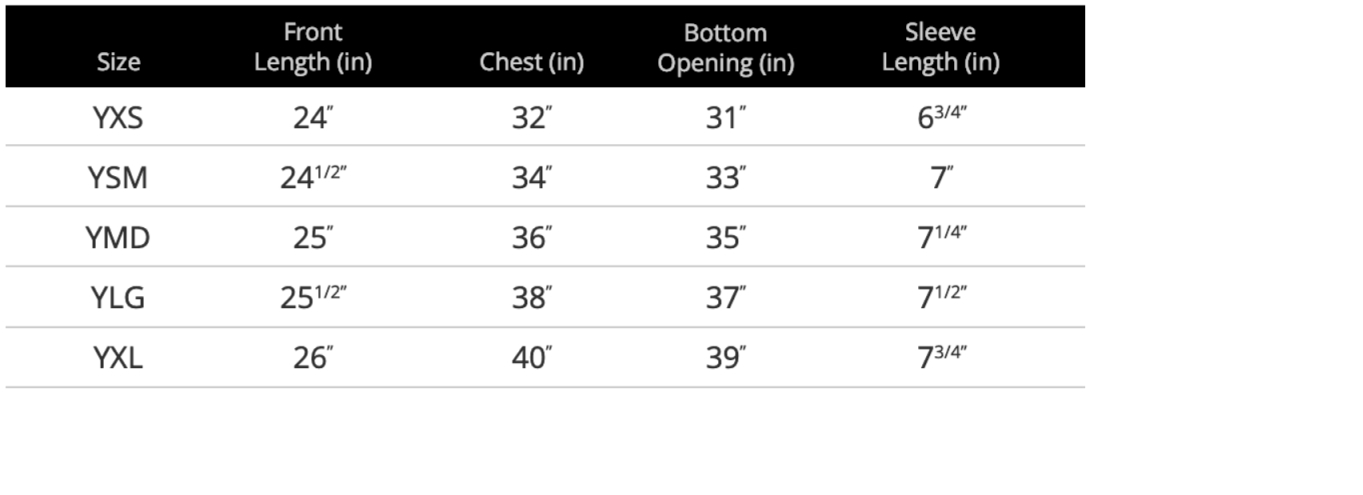The height and width of the screenshot is (495, 1363).
Task: Click the YSM bottom opening value 33″
Action: point(725,178)
